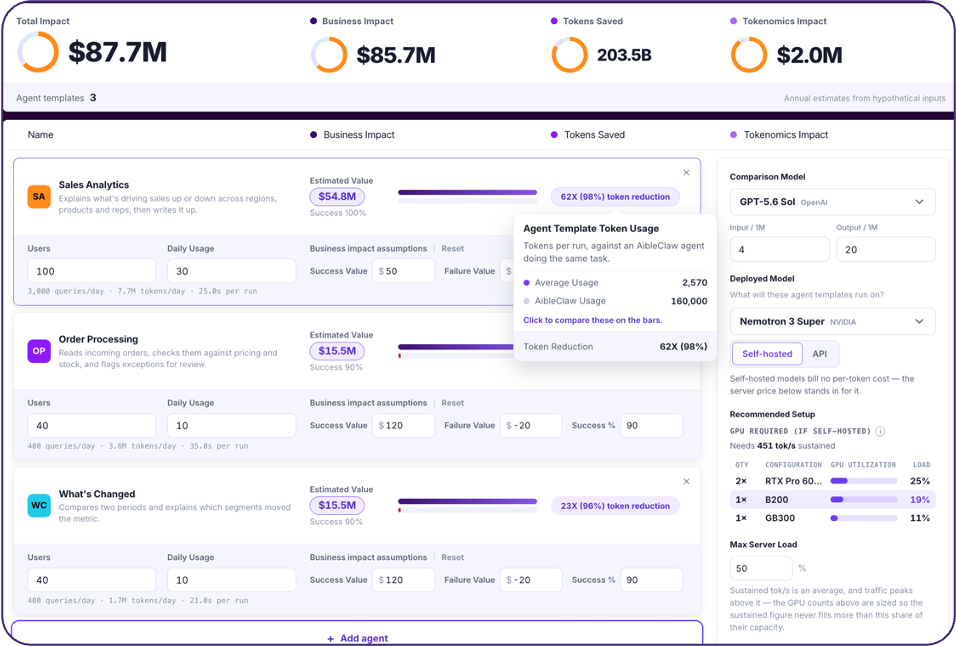The height and width of the screenshot is (646, 956).
Task: Click the 23X (96%) token reduction pill
Action: pos(615,506)
